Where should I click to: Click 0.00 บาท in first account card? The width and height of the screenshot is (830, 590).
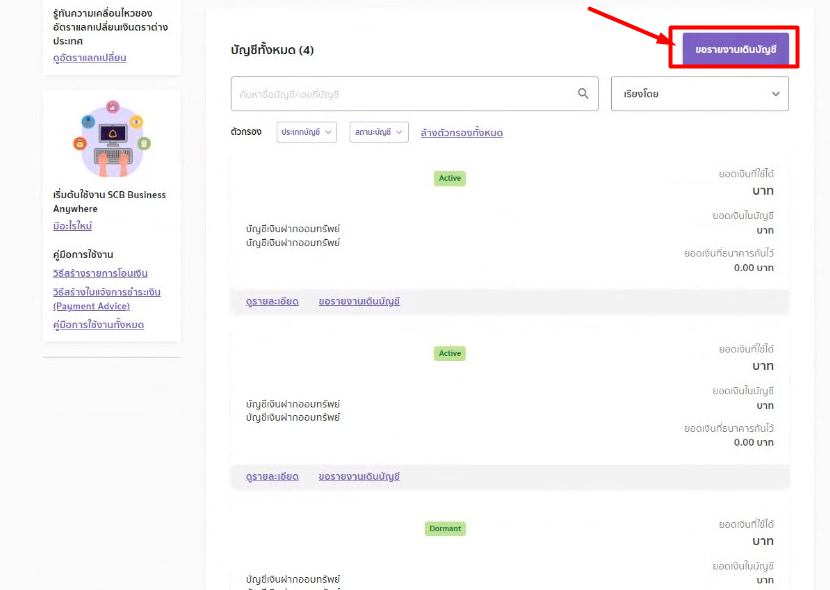753,268
